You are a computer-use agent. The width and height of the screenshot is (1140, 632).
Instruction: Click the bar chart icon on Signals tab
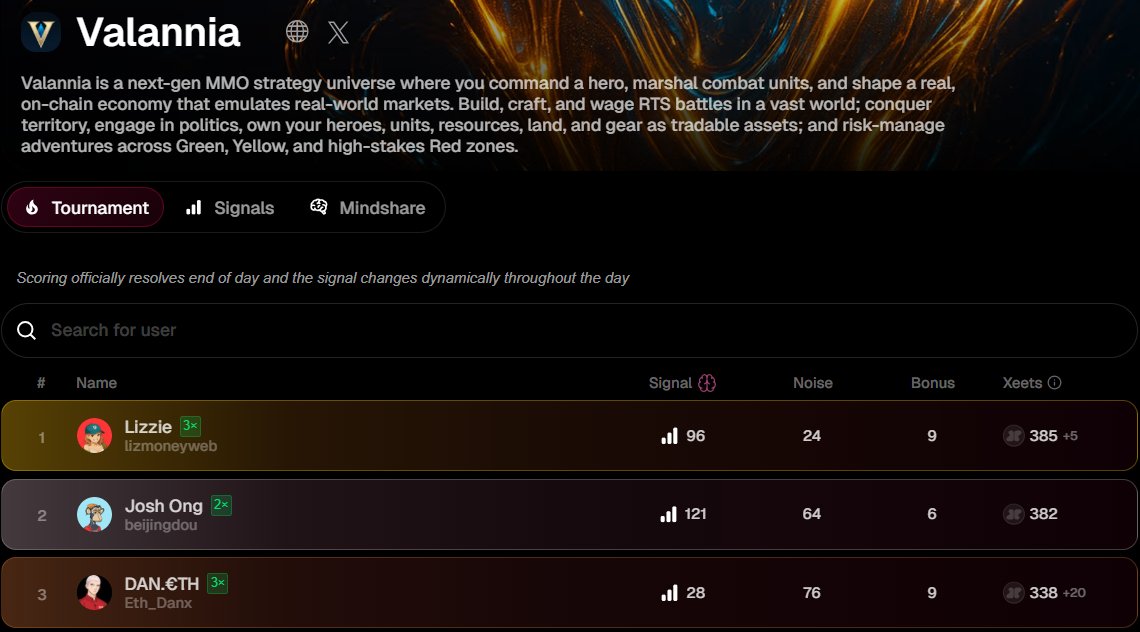pos(193,208)
